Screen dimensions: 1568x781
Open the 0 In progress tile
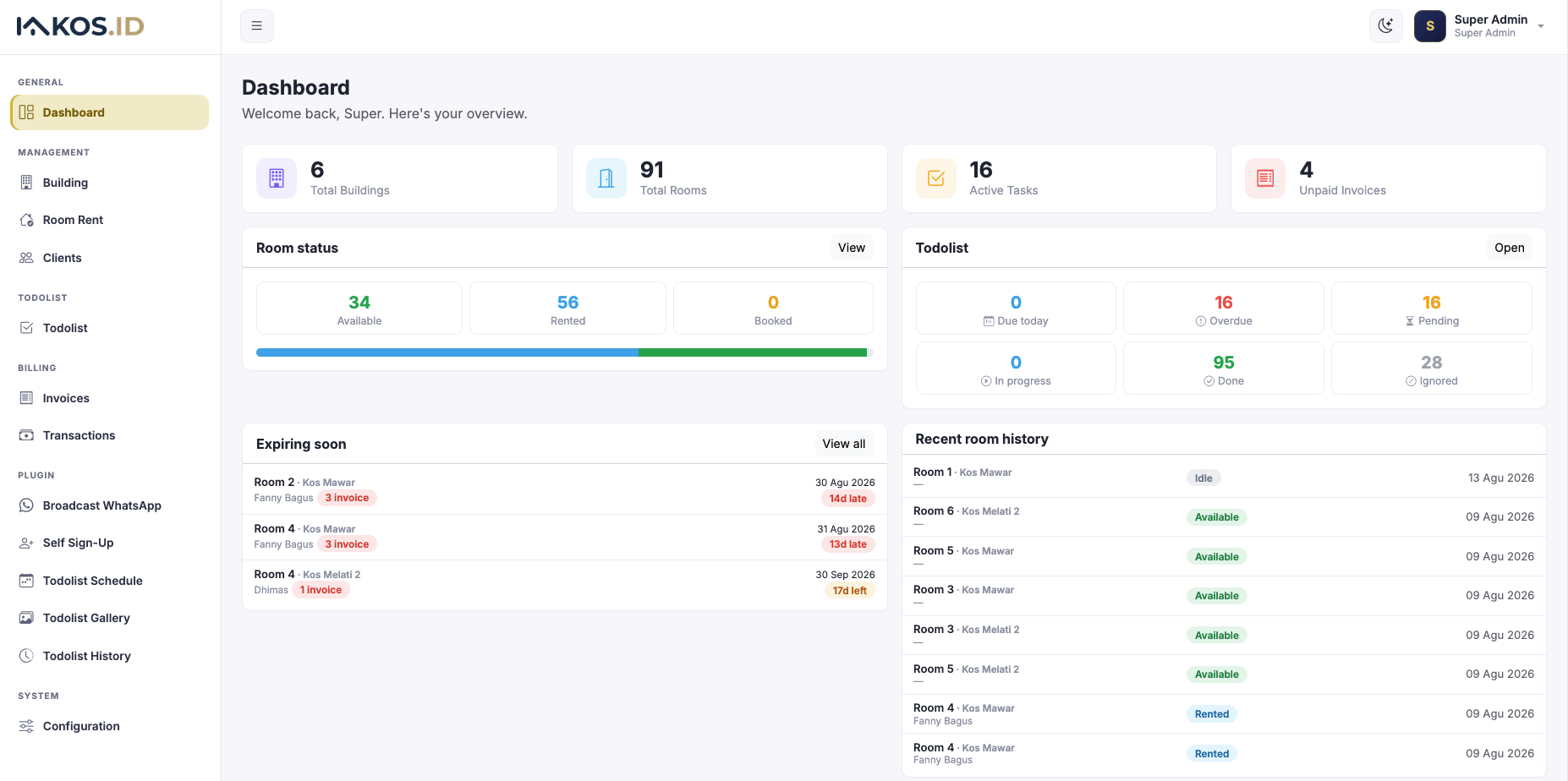point(1016,369)
